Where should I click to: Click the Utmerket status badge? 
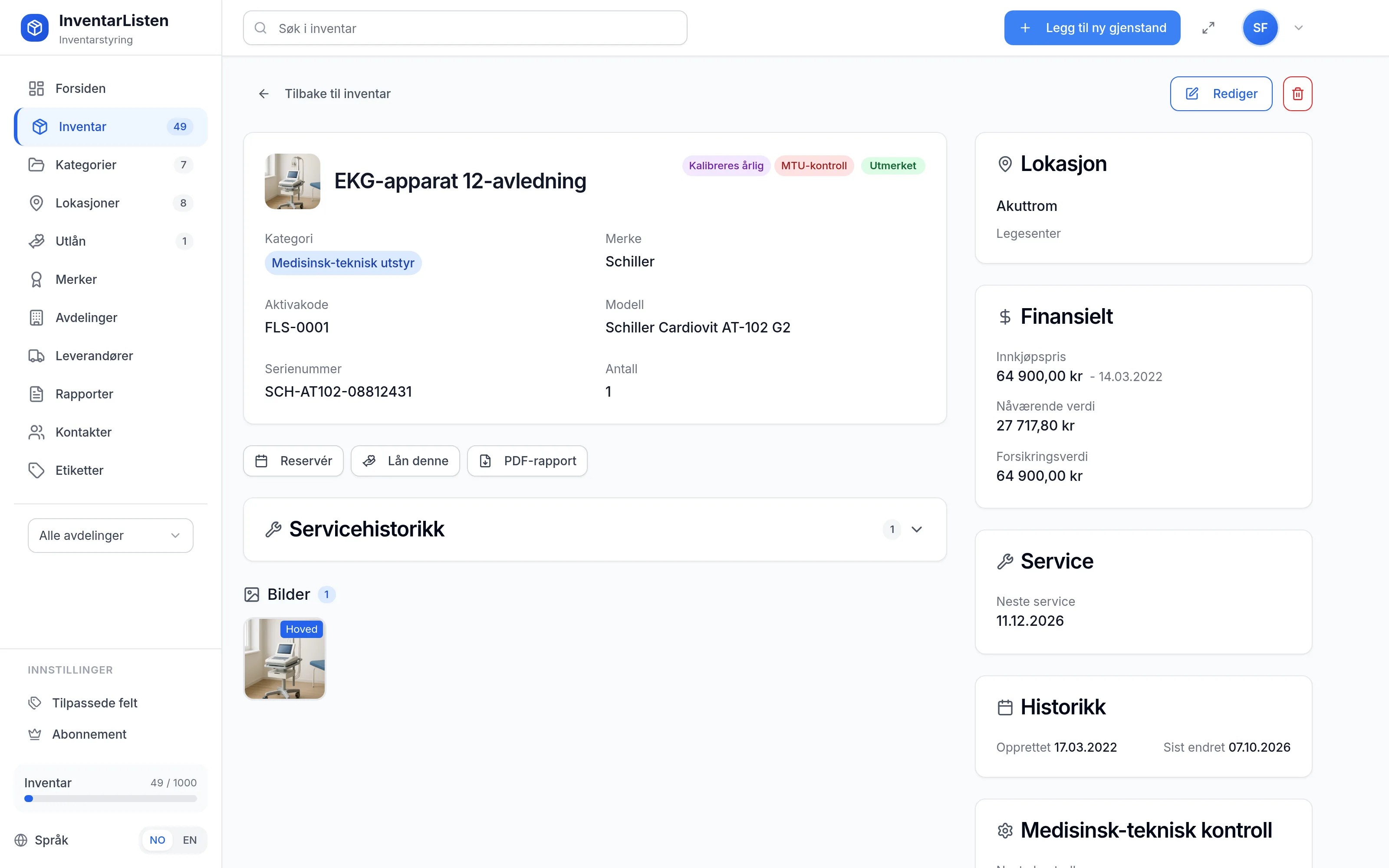tap(892, 165)
